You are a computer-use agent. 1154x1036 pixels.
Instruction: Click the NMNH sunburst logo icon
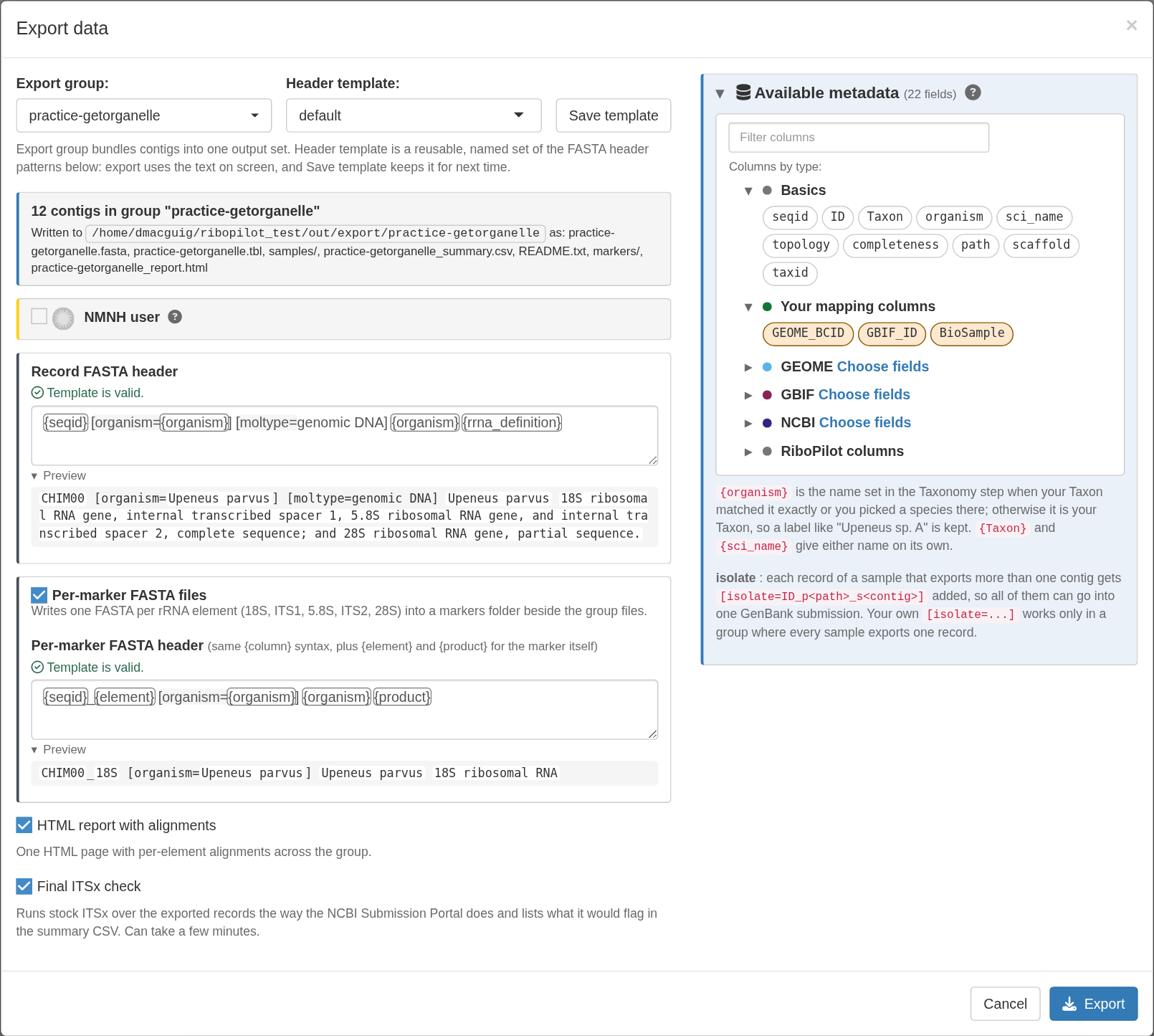click(63, 318)
